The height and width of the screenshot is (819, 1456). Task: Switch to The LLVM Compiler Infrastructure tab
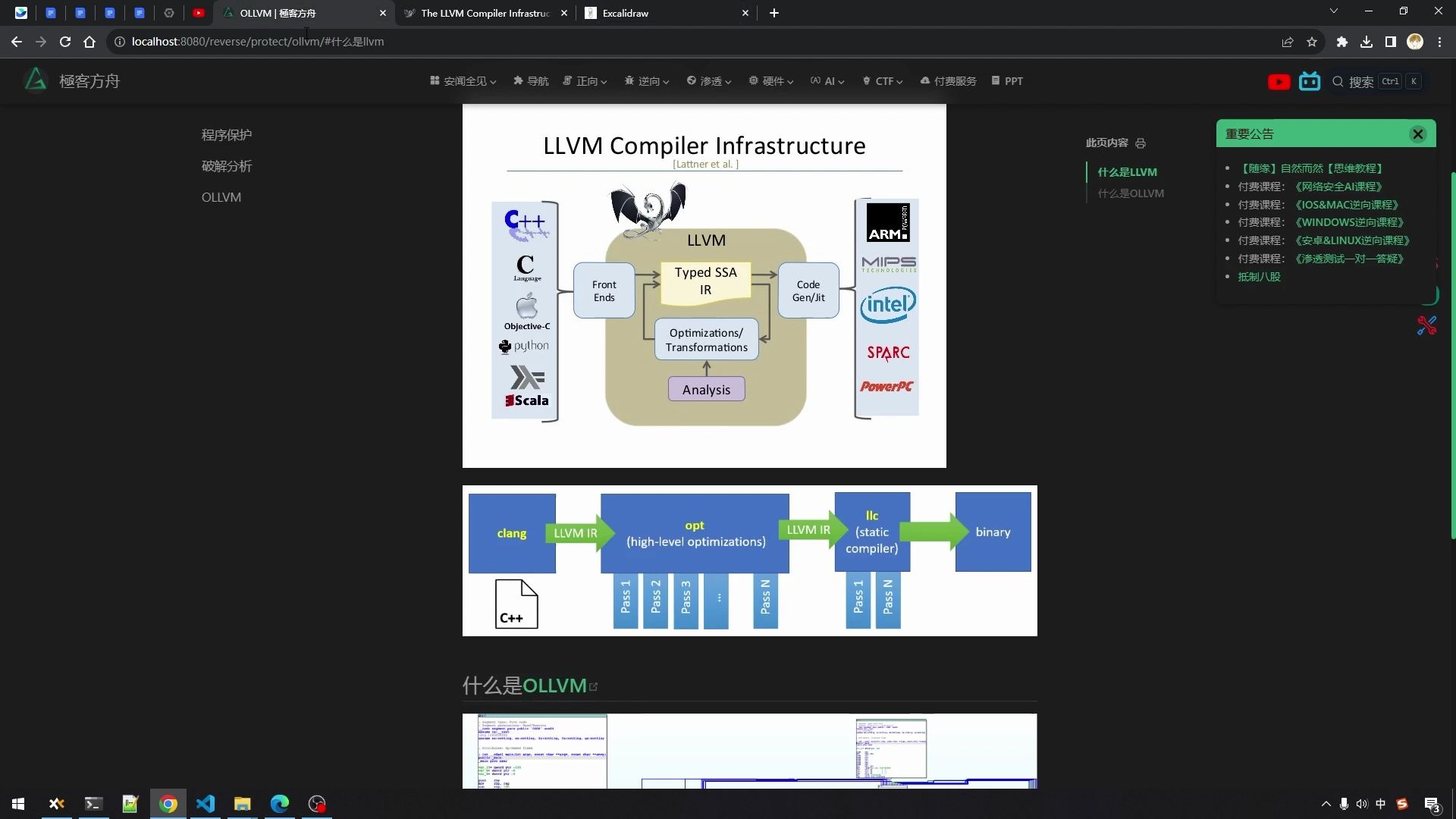coord(485,13)
